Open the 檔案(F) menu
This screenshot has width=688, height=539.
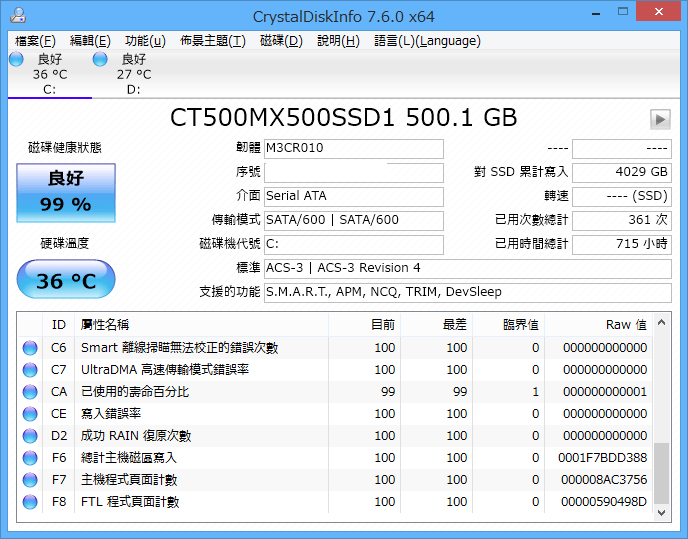point(35,41)
